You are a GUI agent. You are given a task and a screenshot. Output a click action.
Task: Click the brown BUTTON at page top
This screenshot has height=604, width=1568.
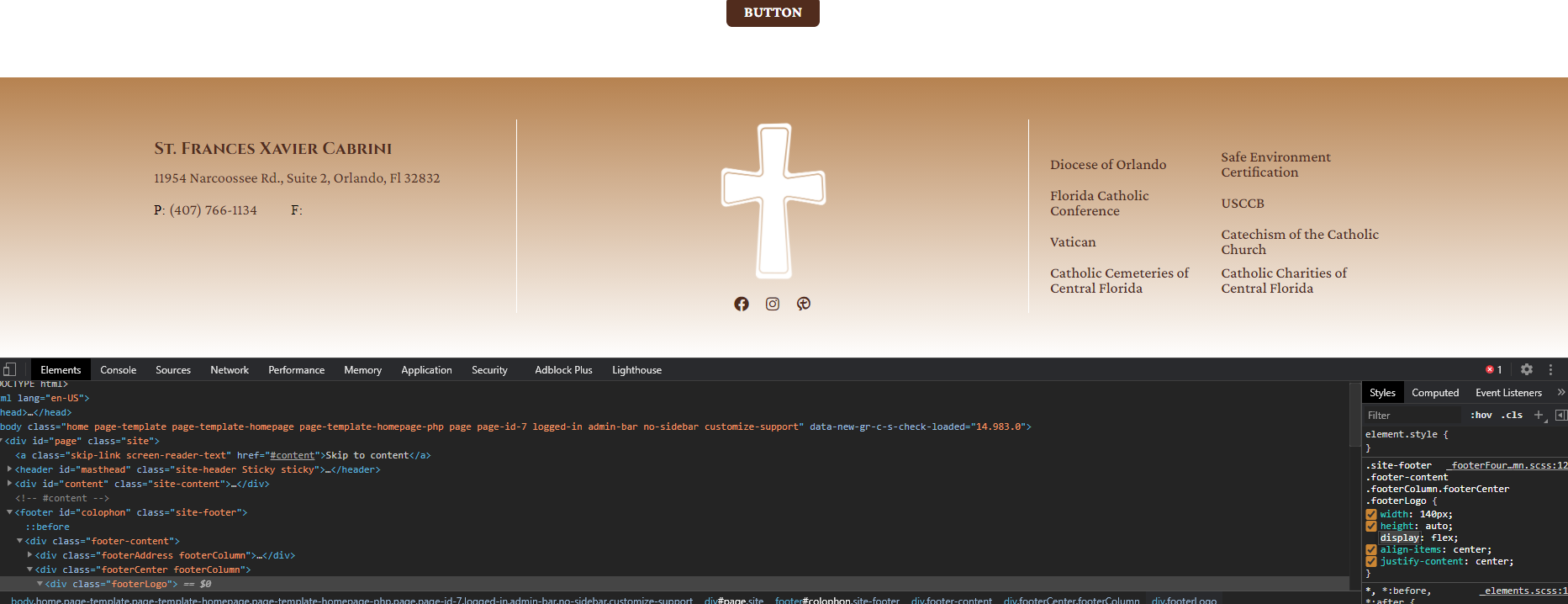click(772, 13)
